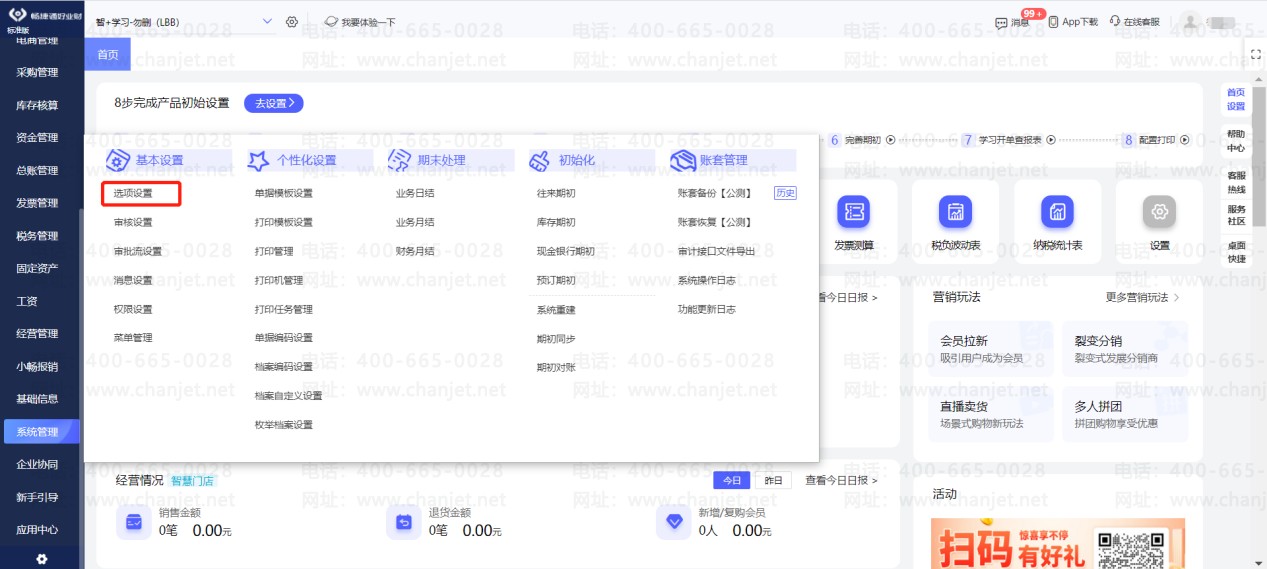1267x569 pixels.
Task: Open 单据模板设置 entry
Action: pyautogui.click(x=284, y=193)
